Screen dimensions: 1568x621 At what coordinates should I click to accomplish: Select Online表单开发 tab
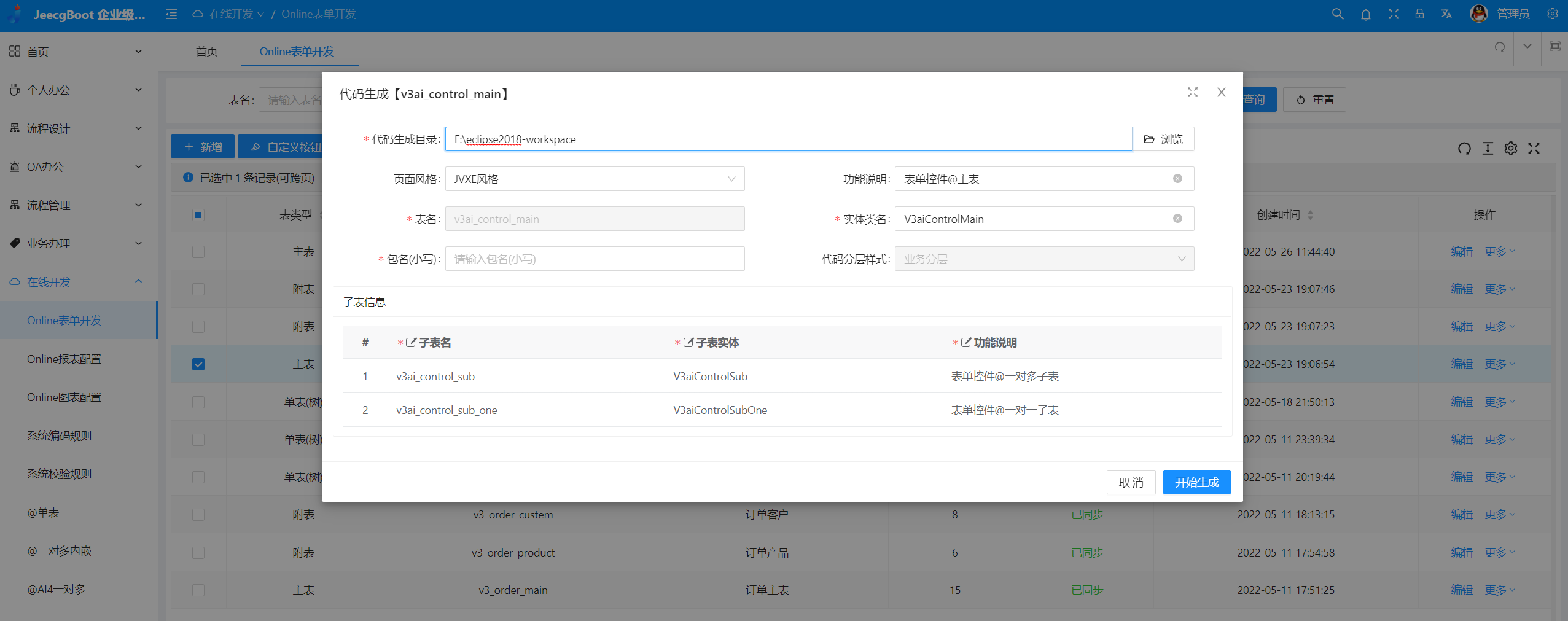[x=297, y=52]
